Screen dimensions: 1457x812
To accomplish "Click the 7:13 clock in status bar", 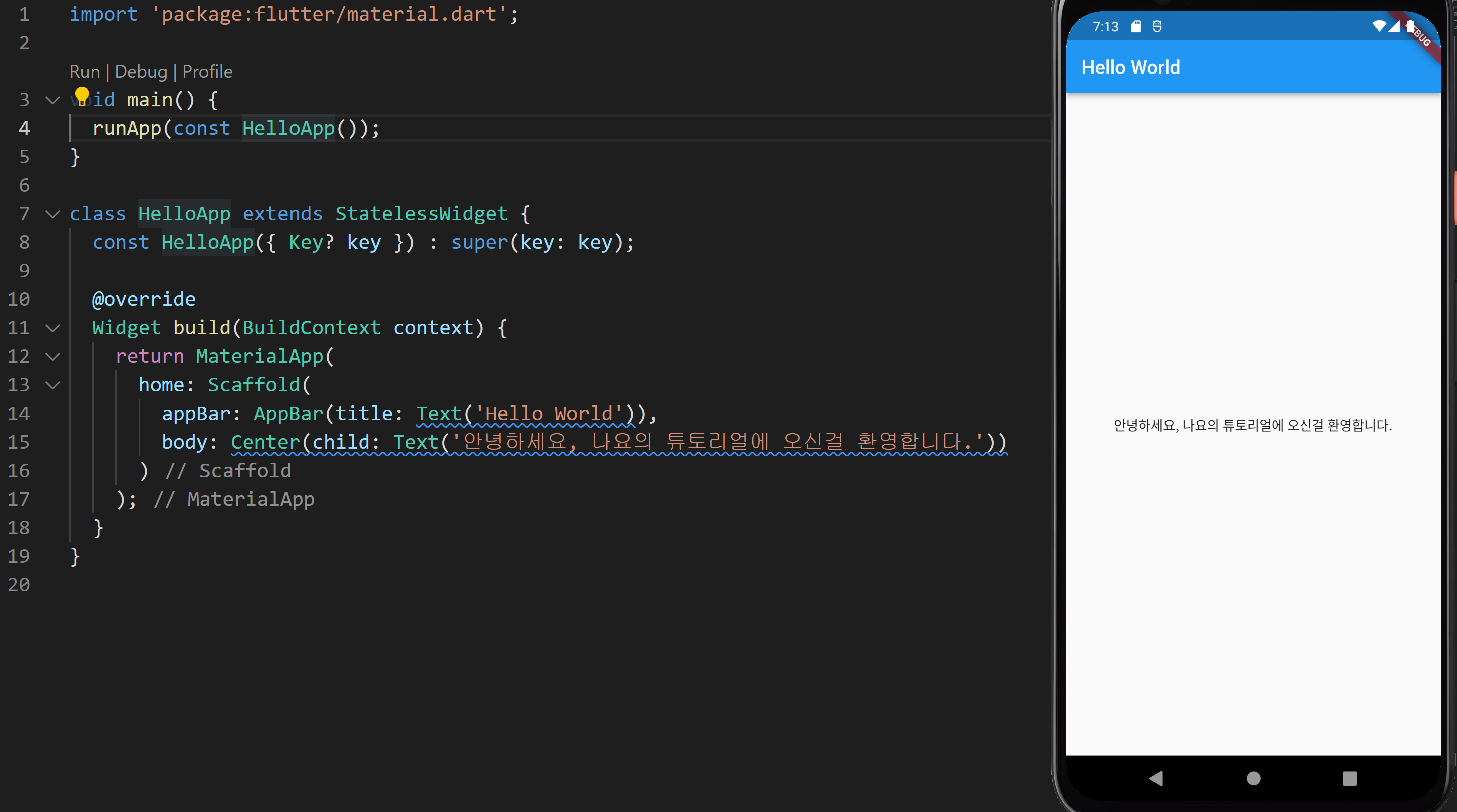I will [x=1105, y=27].
